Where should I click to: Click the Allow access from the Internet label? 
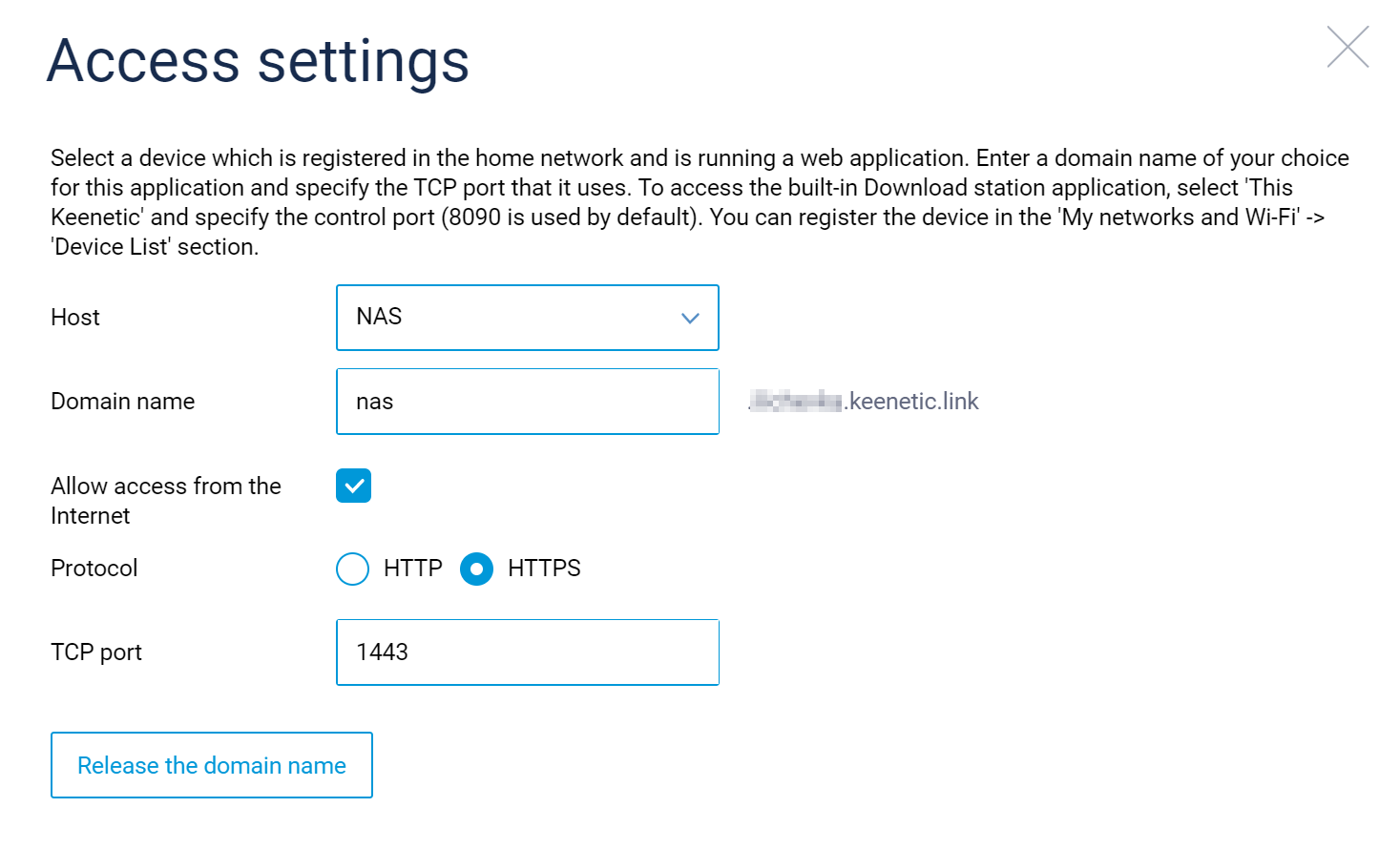[x=165, y=500]
